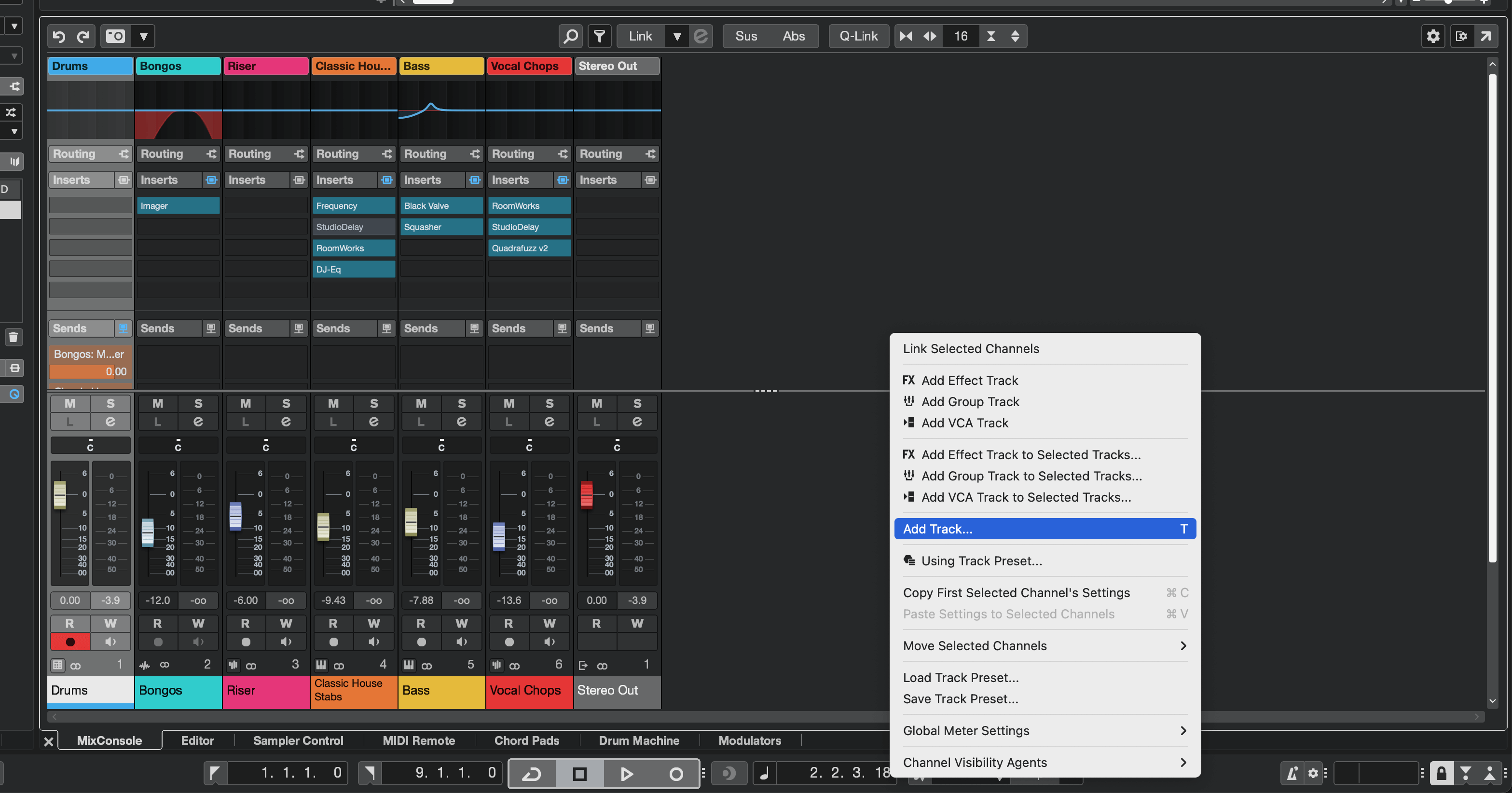The width and height of the screenshot is (1512, 793).
Task: Open the snapshot dropdown arrow beside camera
Action: point(143,36)
